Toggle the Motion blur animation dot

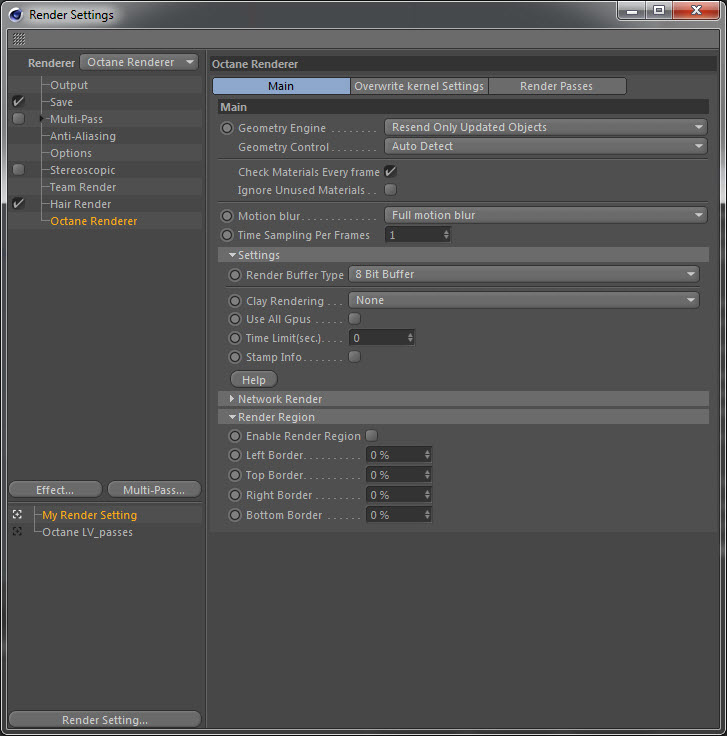(227, 216)
